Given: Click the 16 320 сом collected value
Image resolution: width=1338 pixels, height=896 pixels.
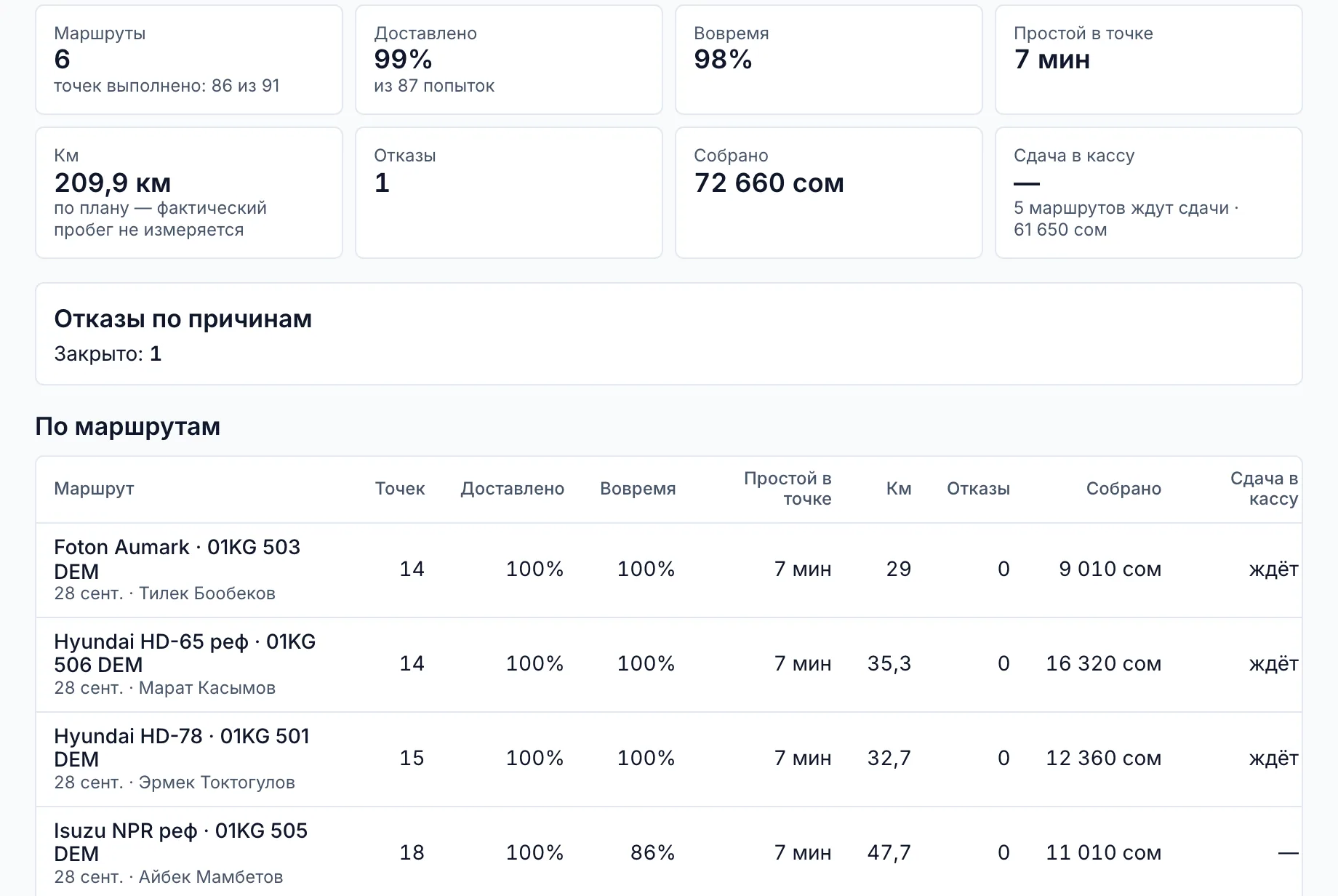Looking at the screenshot, I should click(1104, 663).
